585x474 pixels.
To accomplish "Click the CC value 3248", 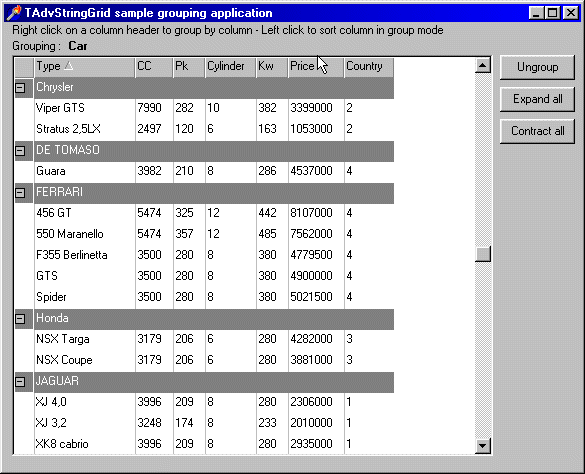I will tap(154, 423).
